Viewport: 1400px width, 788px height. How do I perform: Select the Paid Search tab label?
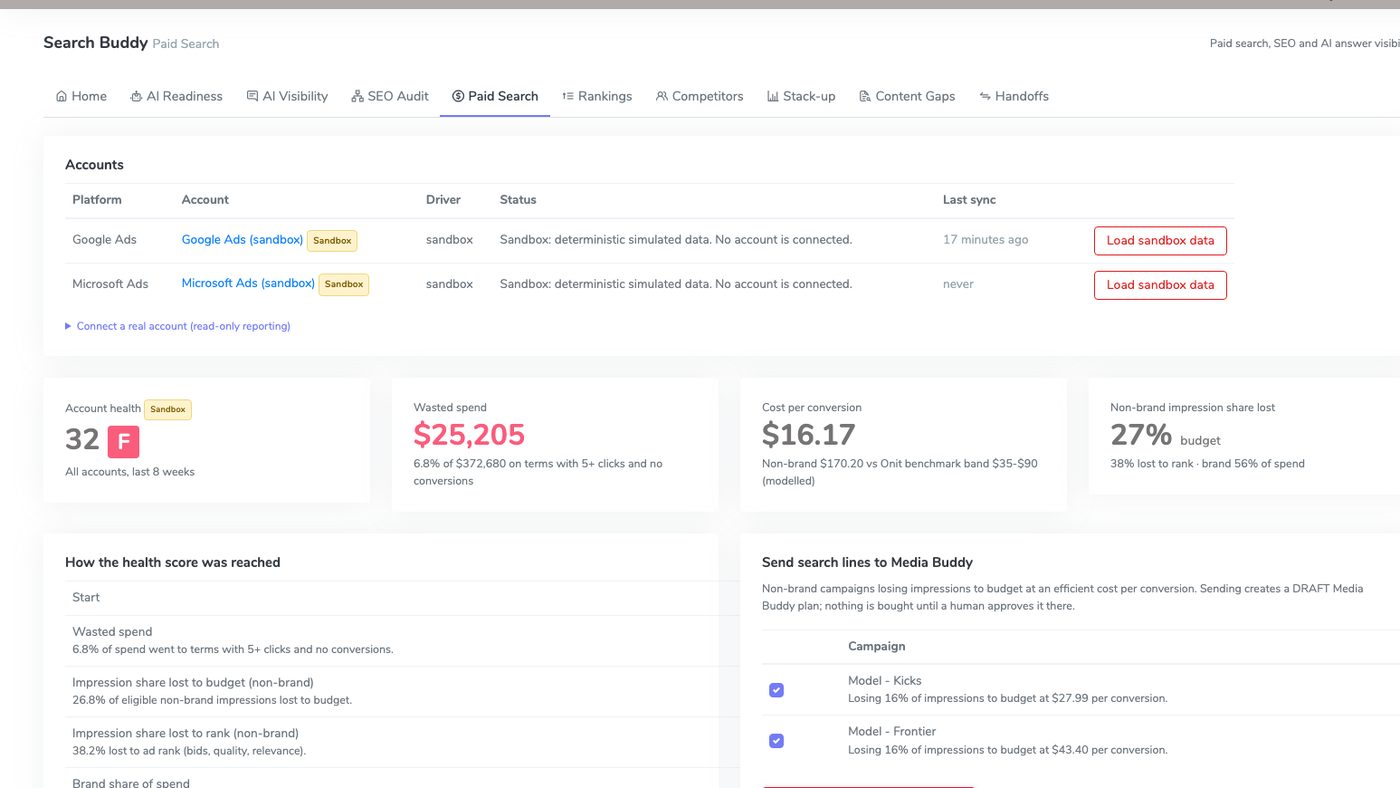click(503, 96)
